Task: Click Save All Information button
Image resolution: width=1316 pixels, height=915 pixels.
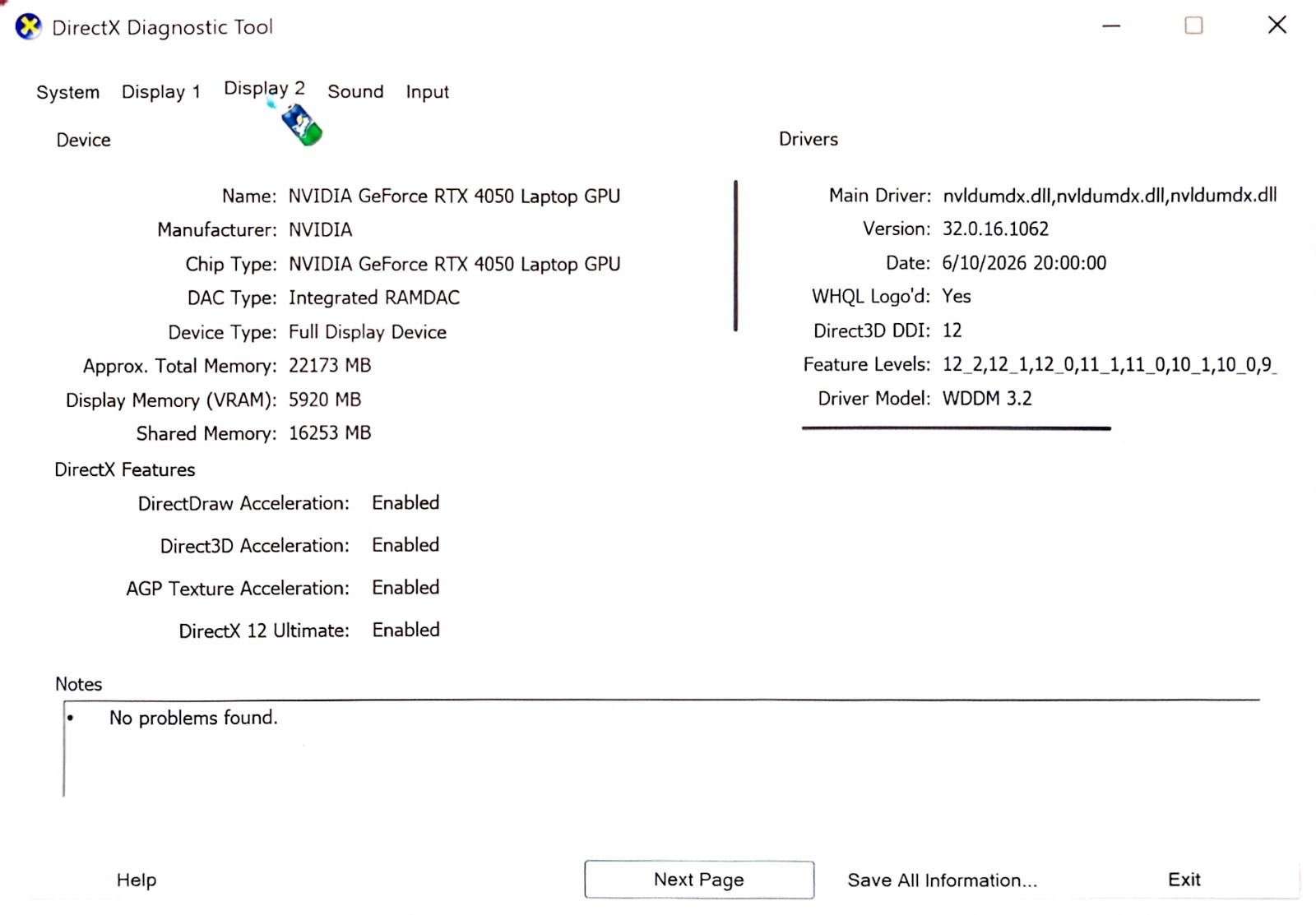Action: 943,880
